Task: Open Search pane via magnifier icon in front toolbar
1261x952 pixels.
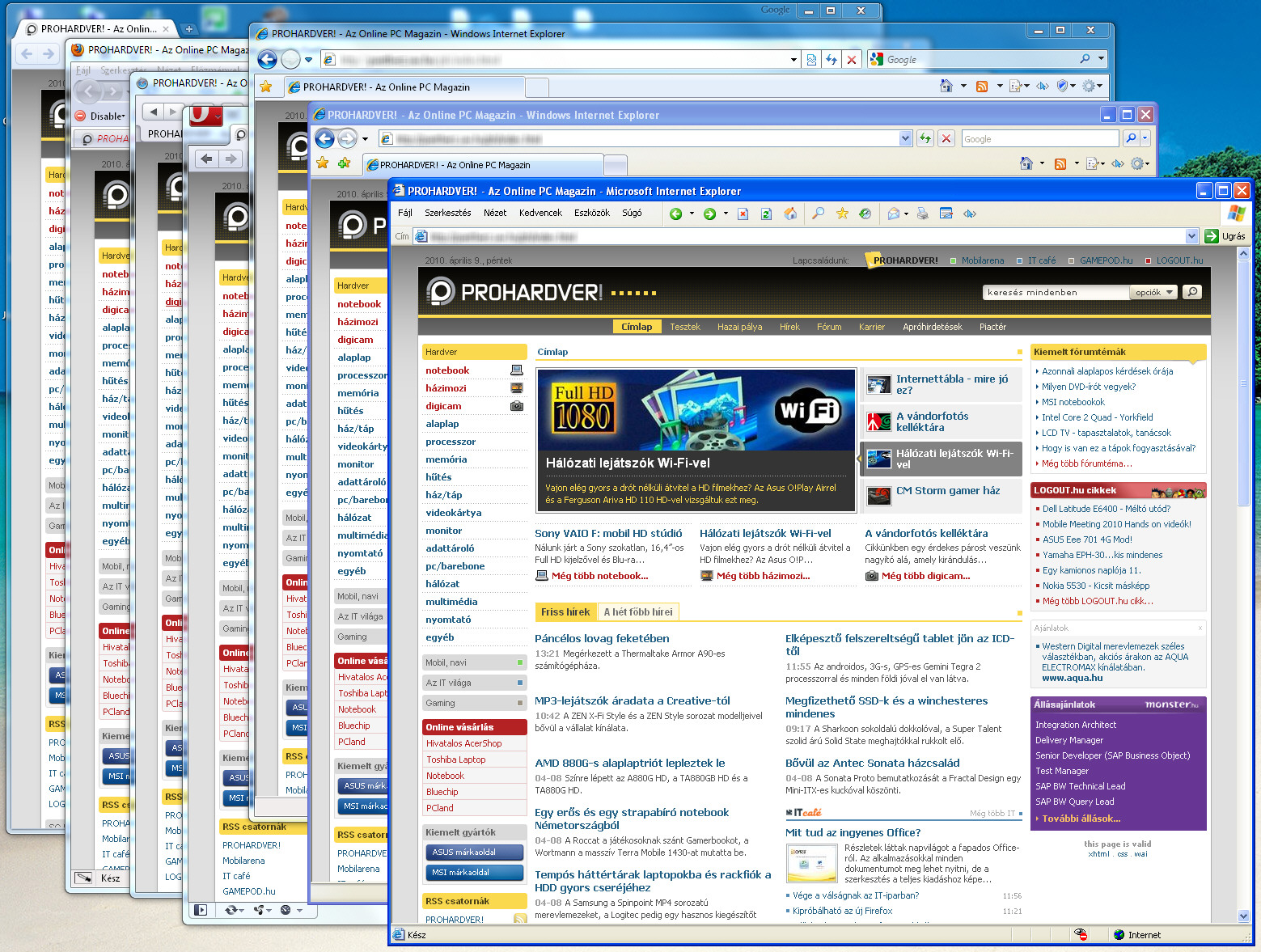Action: (x=818, y=214)
